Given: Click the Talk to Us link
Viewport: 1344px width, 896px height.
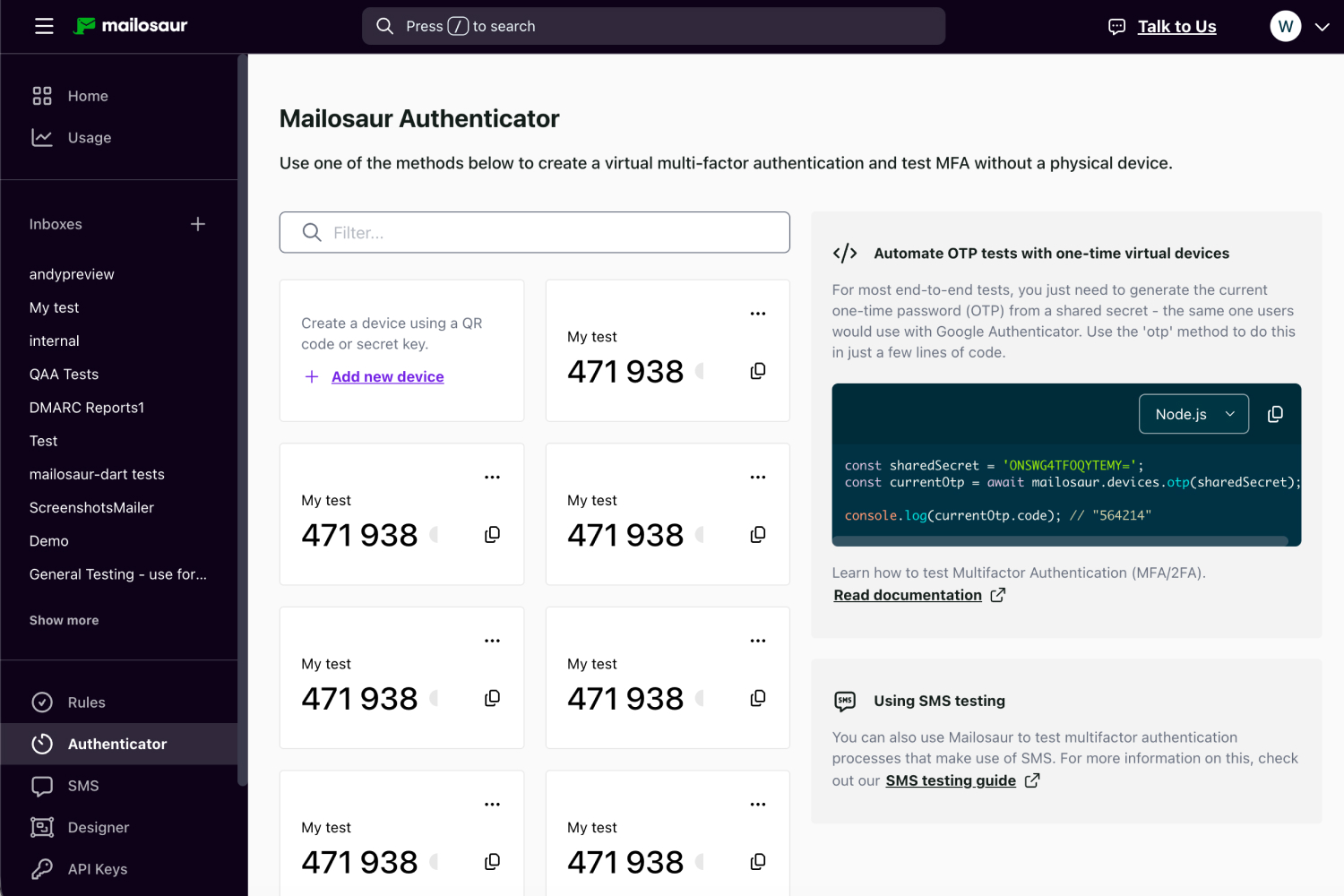Looking at the screenshot, I should [1176, 27].
